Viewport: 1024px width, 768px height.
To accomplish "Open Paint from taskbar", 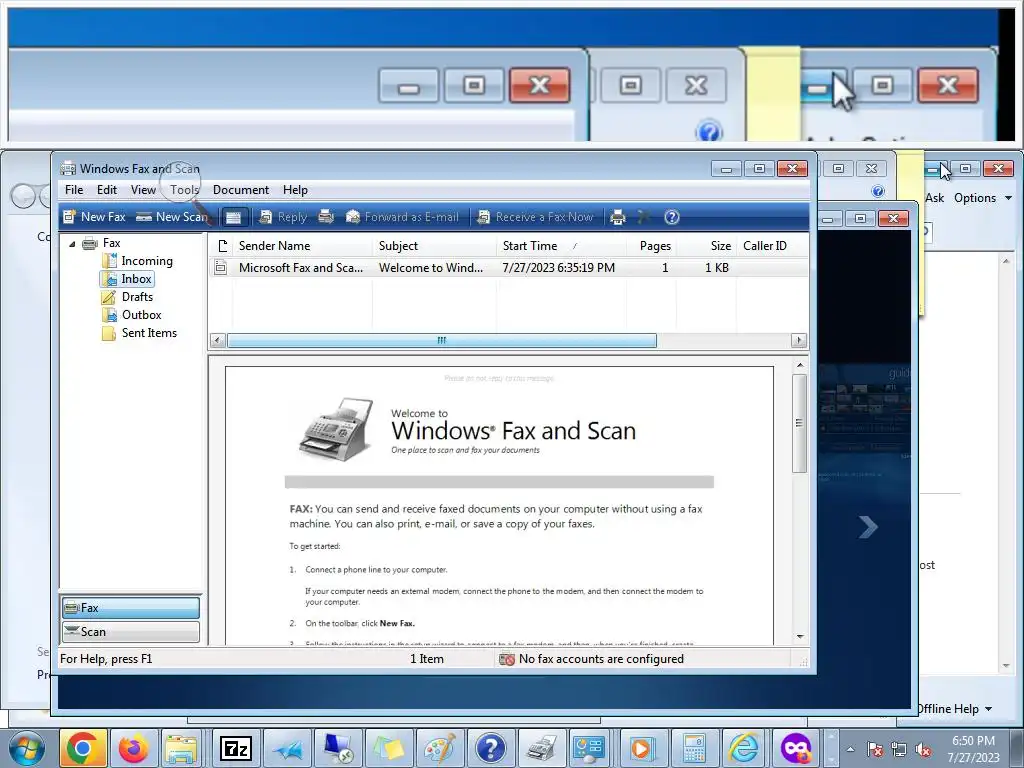I will tap(440, 748).
